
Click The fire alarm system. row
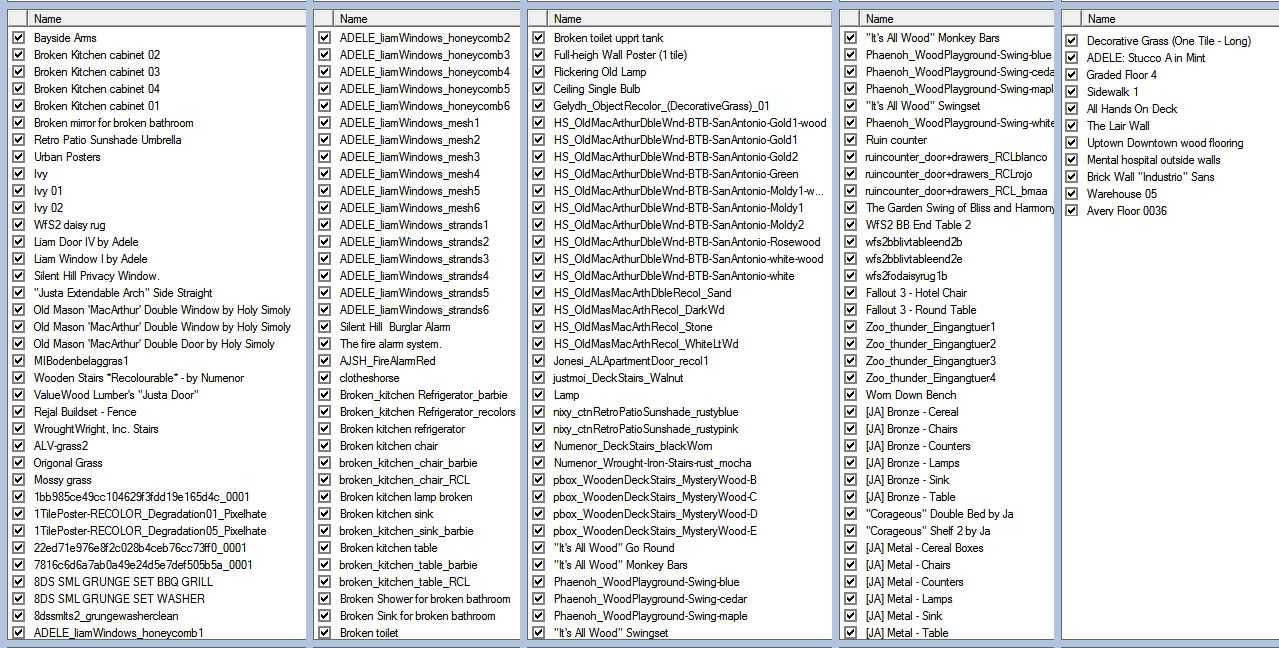[x=390, y=344]
